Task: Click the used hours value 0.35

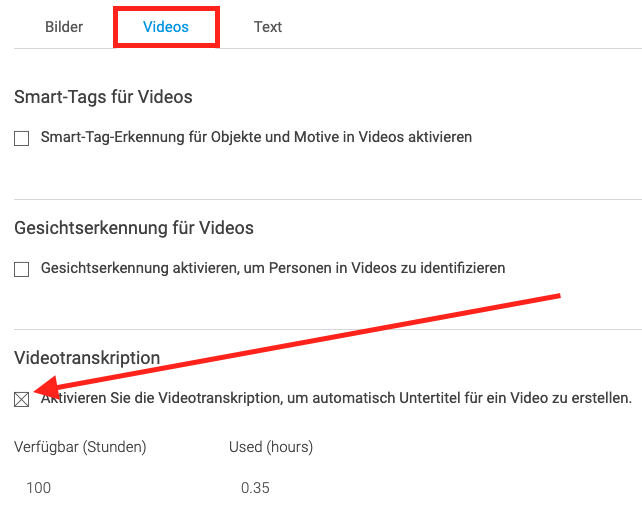Action: [255, 488]
